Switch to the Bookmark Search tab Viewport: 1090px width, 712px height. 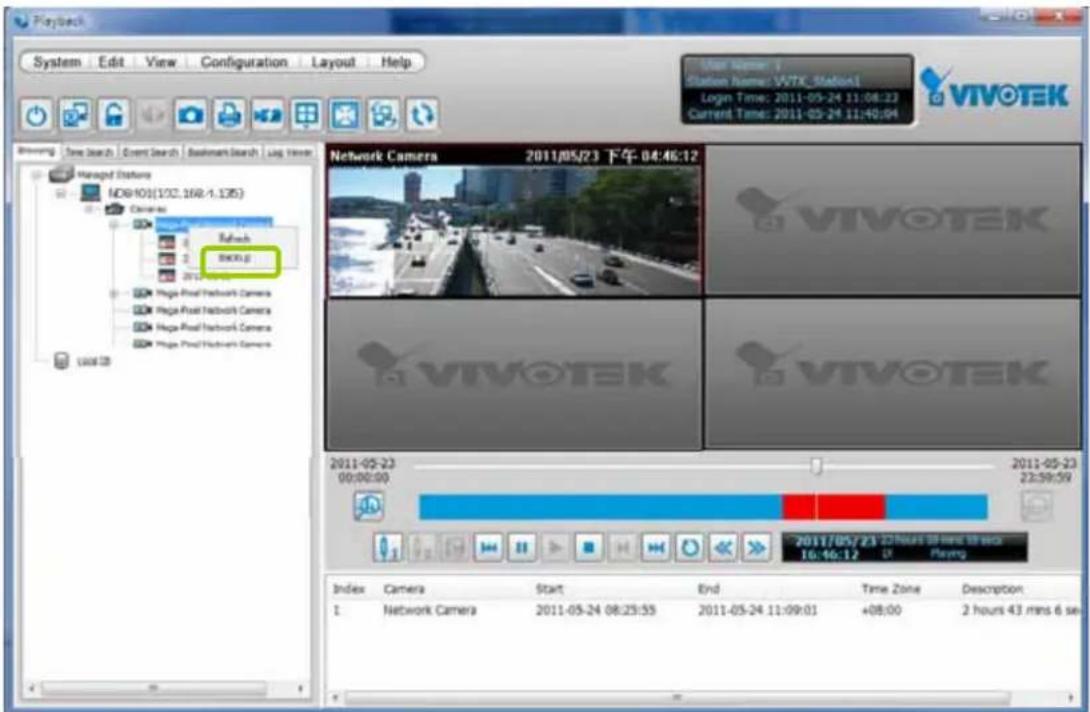pos(222,152)
